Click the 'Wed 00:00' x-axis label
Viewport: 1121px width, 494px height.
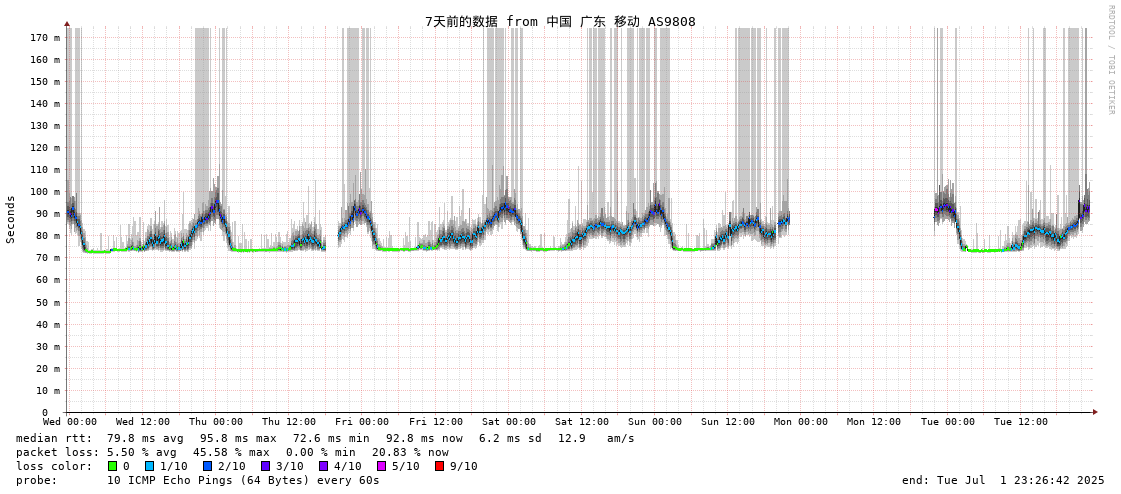point(70,422)
